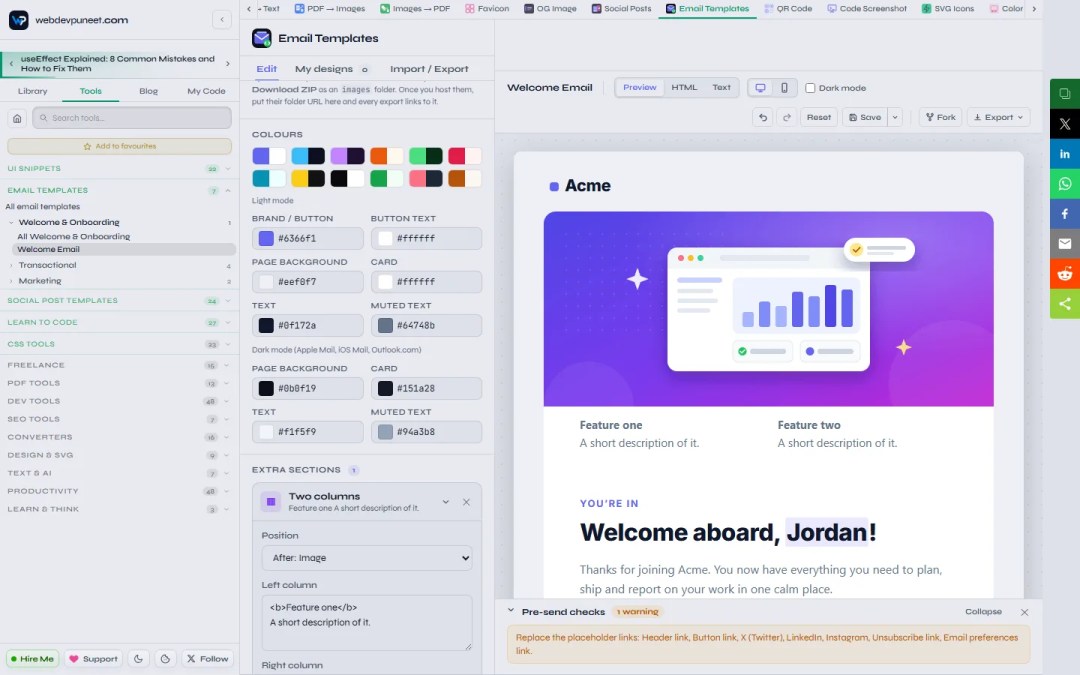Select the Text view mode
The height and width of the screenshot is (675, 1080).
coord(721,87)
